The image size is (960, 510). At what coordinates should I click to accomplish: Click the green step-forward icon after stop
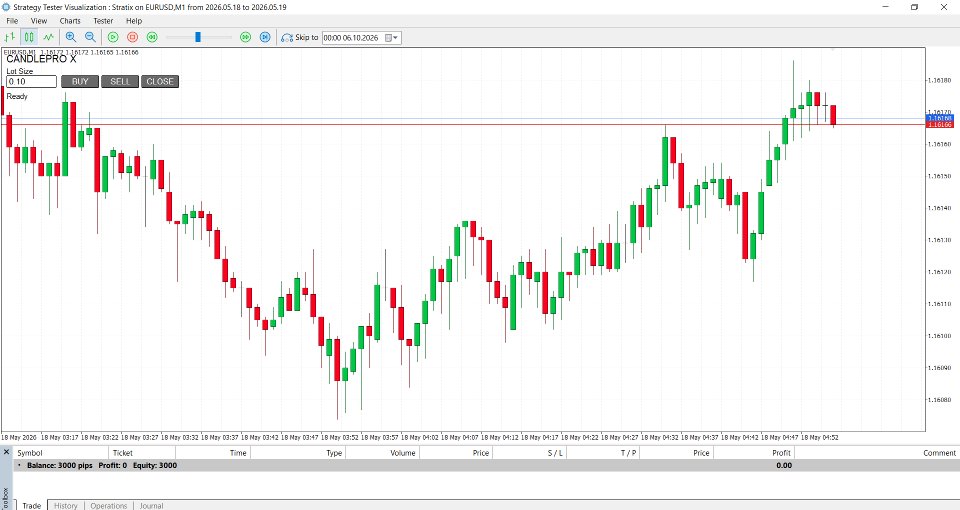pyautogui.click(x=152, y=37)
